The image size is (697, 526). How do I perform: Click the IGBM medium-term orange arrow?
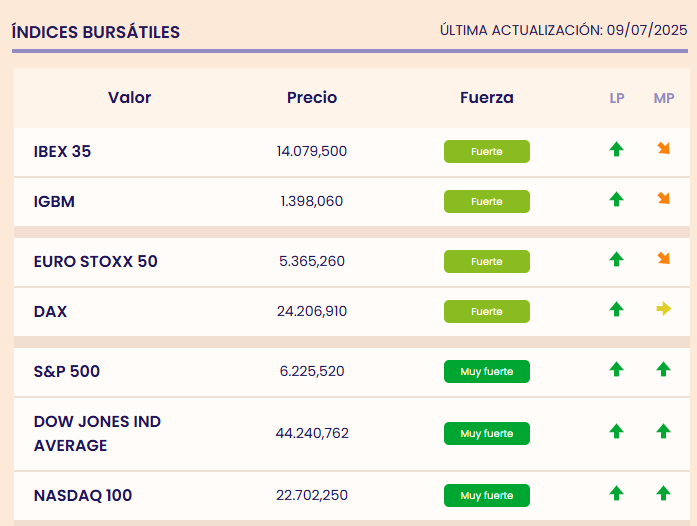(x=663, y=199)
